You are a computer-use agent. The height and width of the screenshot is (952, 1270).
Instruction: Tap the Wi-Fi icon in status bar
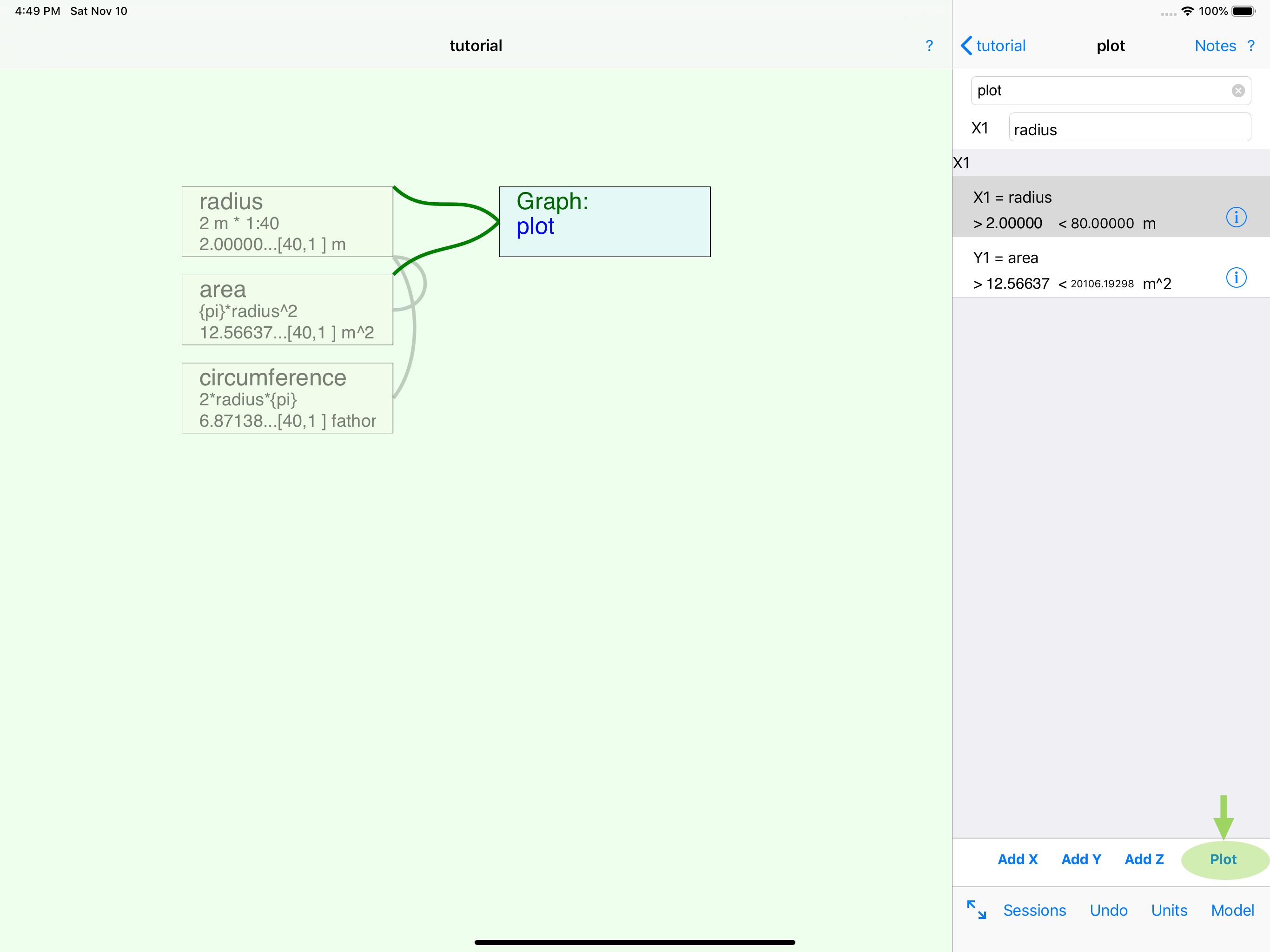click(x=1187, y=11)
